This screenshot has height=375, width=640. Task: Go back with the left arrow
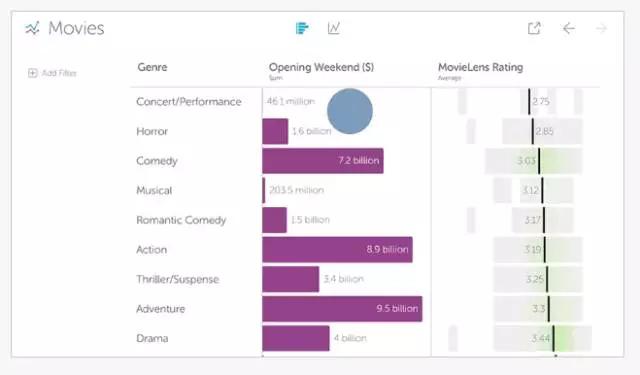pyautogui.click(x=569, y=28)
